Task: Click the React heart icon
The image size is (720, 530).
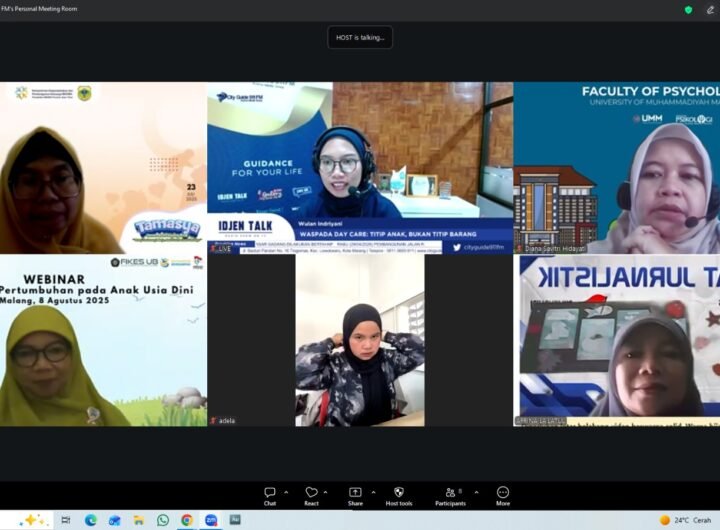Action: [311, 495]
